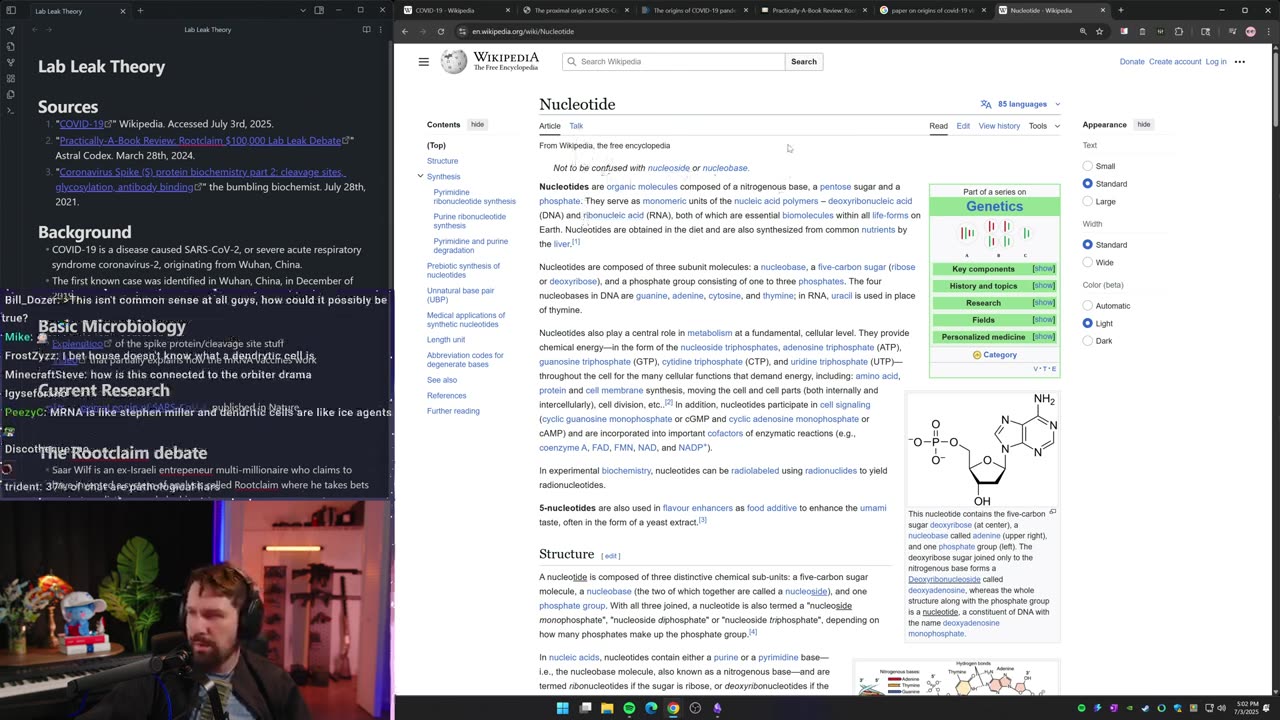Open Chrome zoom magnifier icon in address bar
The image size is (1280, 720).
pos(1083,31)
